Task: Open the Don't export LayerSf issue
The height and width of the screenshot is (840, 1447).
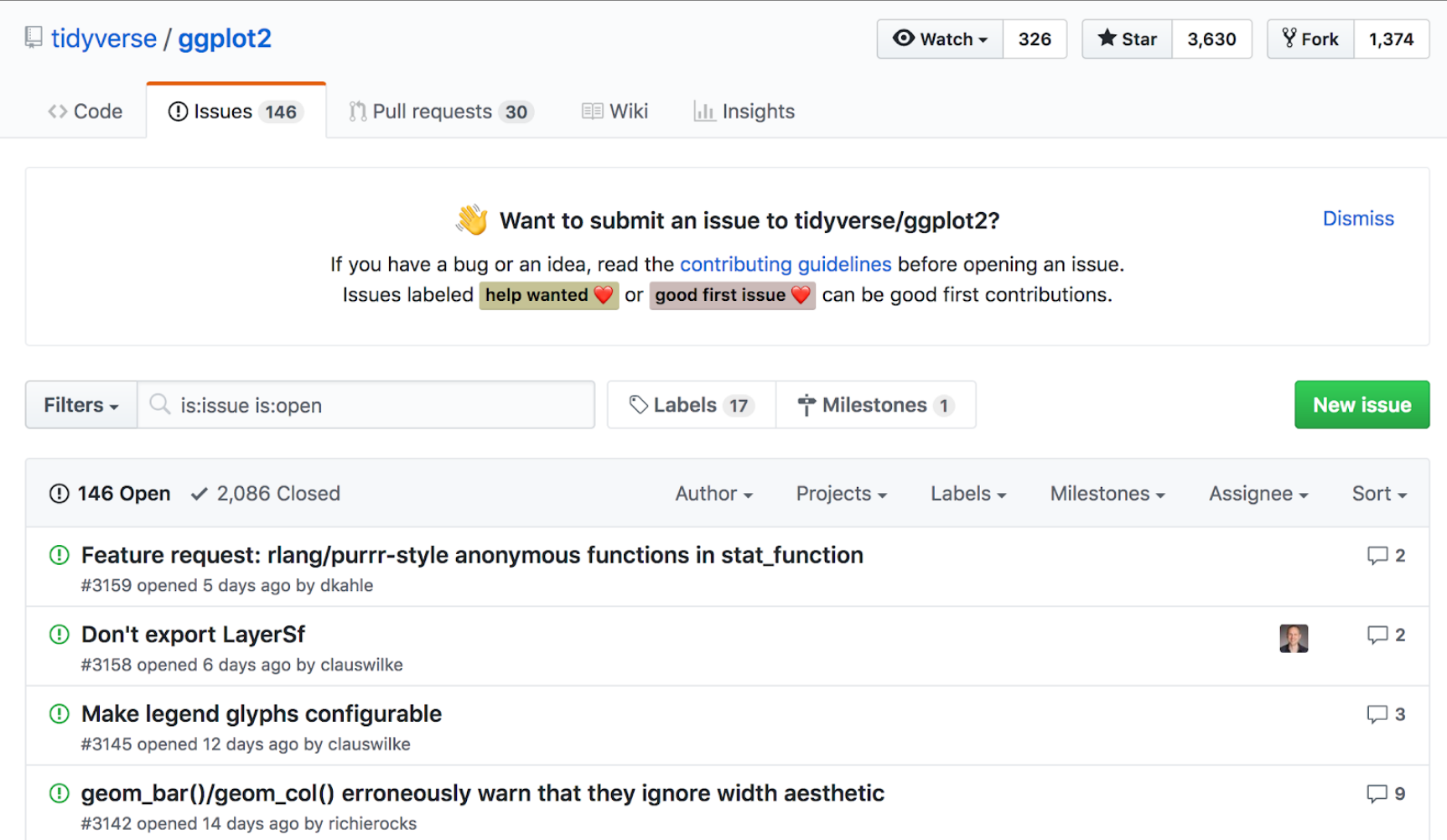Action: point(193,635)
